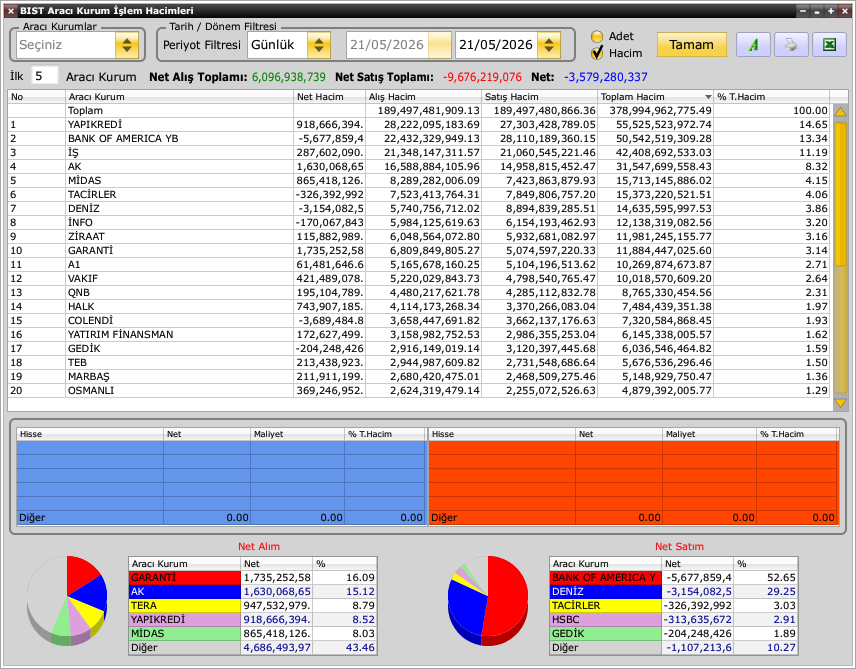
Task: Click the İlk count input field
Action: [x=44, y=76]
